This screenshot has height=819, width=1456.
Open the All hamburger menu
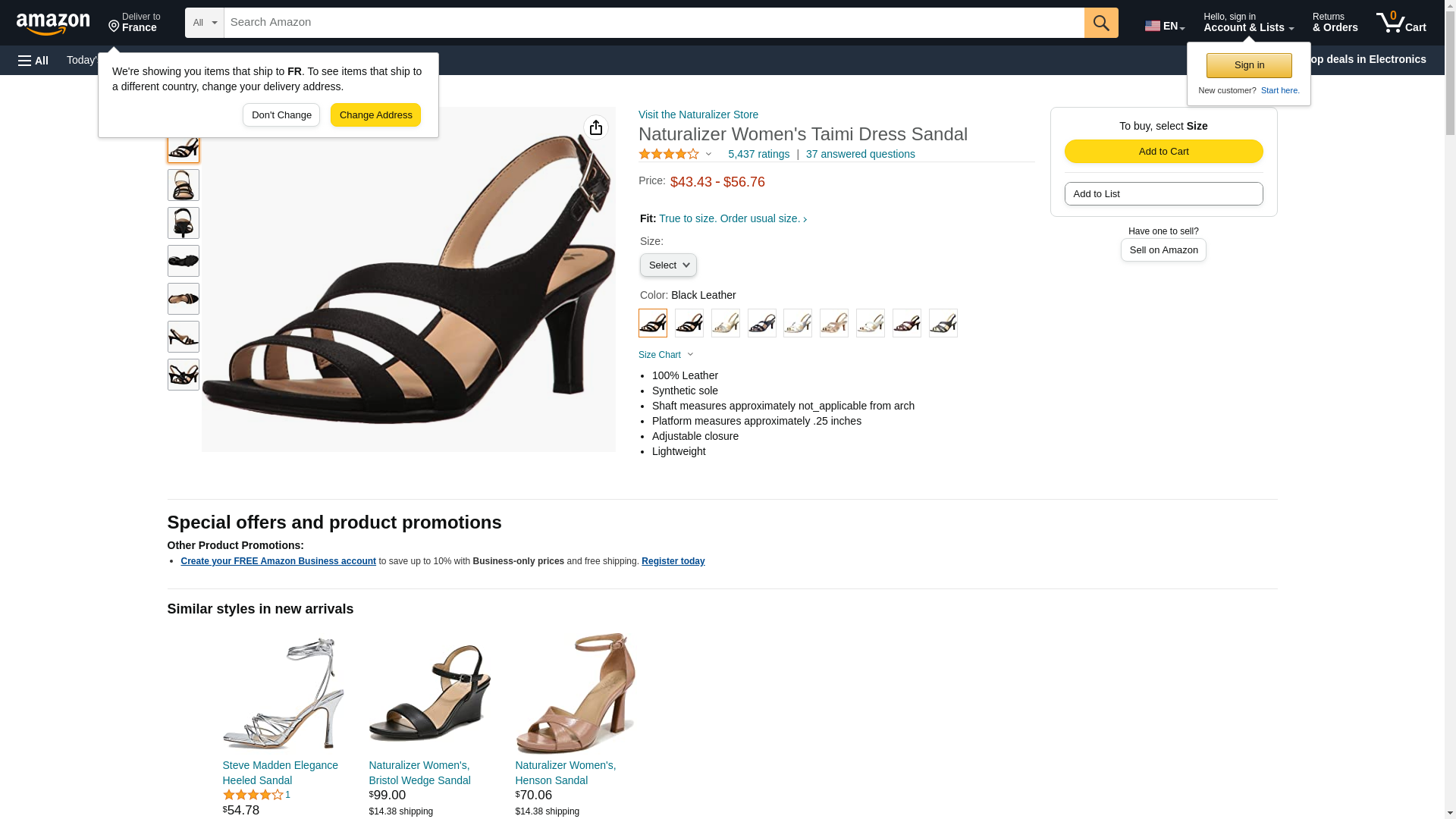(x=33, y=60)
